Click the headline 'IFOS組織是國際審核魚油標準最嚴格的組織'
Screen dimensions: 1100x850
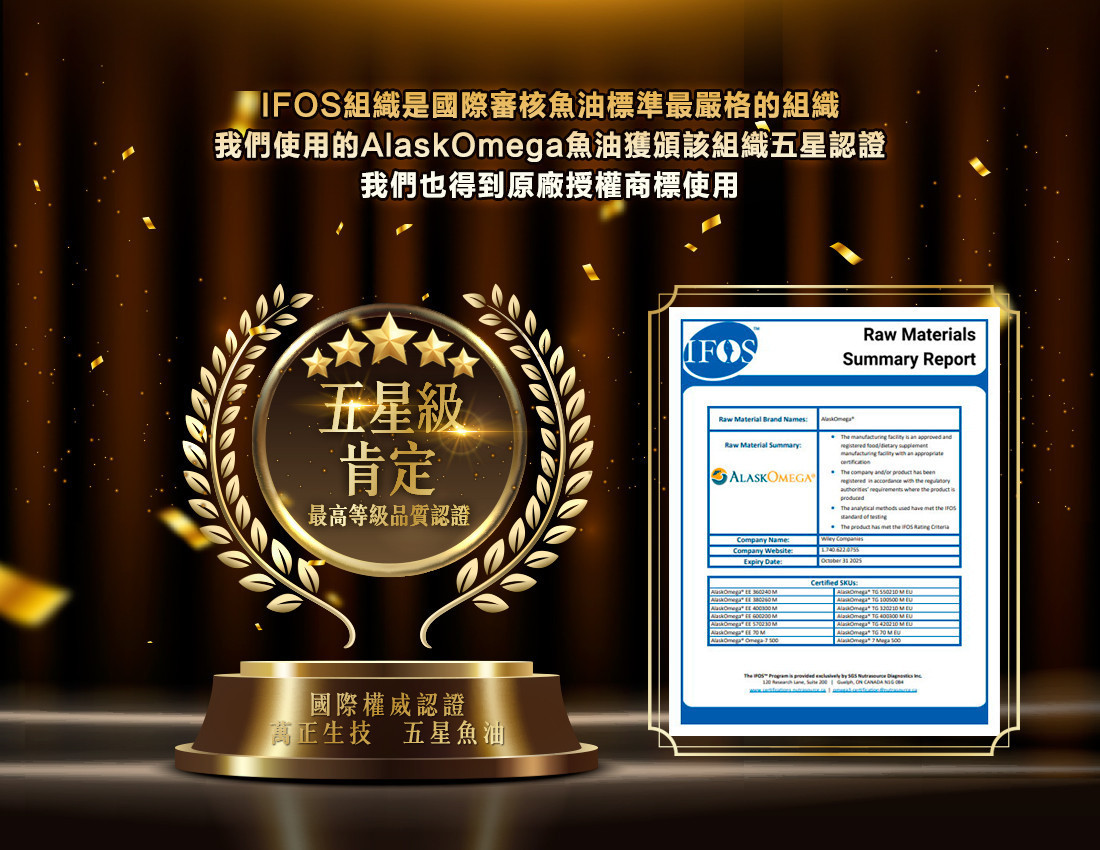[x=549, y=105]
